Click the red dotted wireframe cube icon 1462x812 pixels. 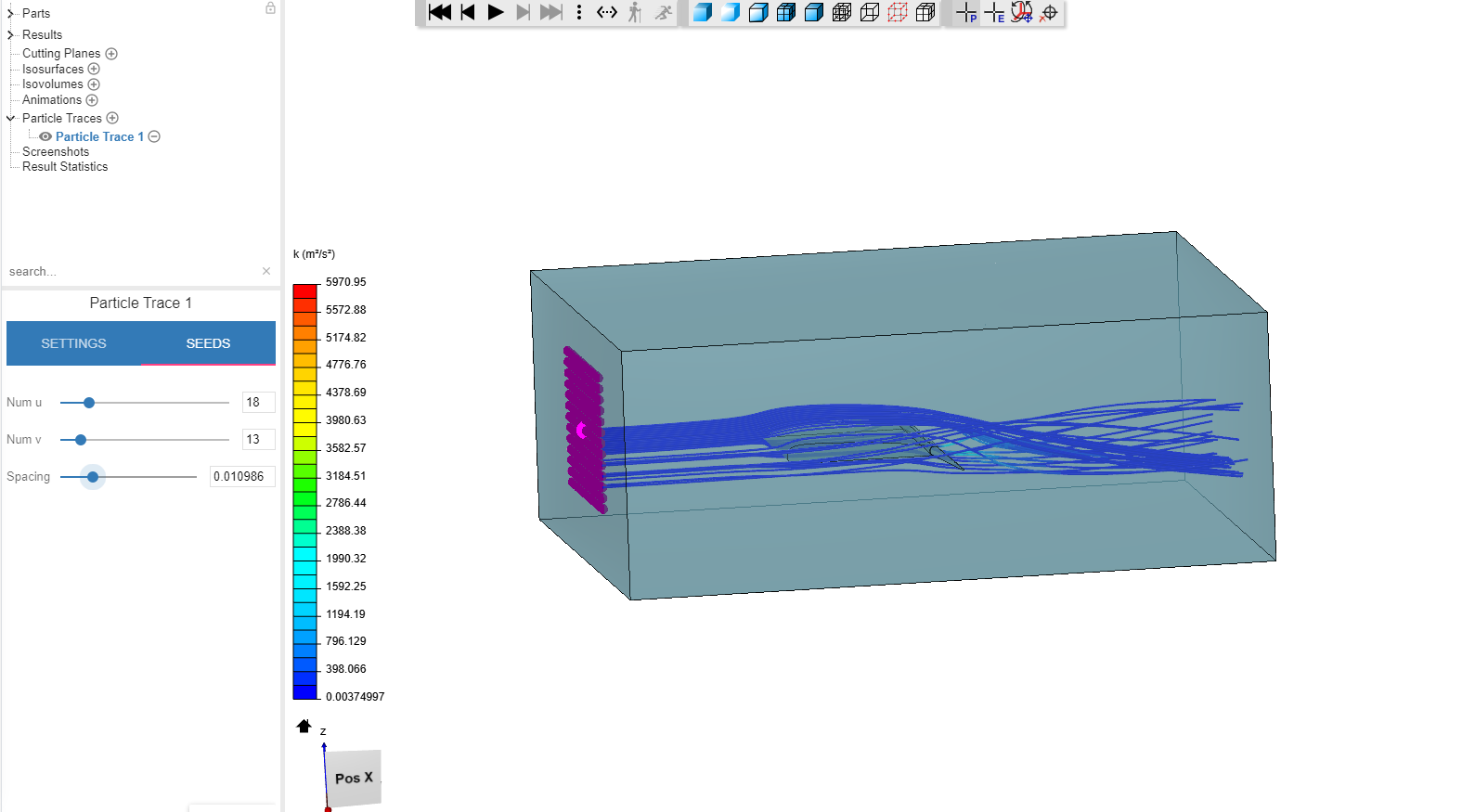click(898, 12)
